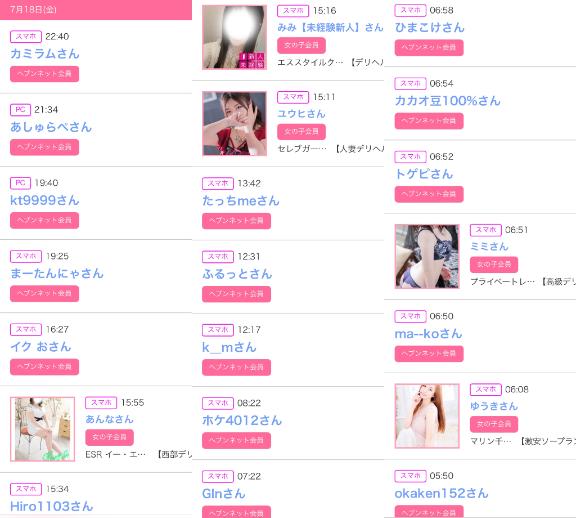Open カカオ豆100%さん profile link
576x518 pixels.
(x=447, y=101)
